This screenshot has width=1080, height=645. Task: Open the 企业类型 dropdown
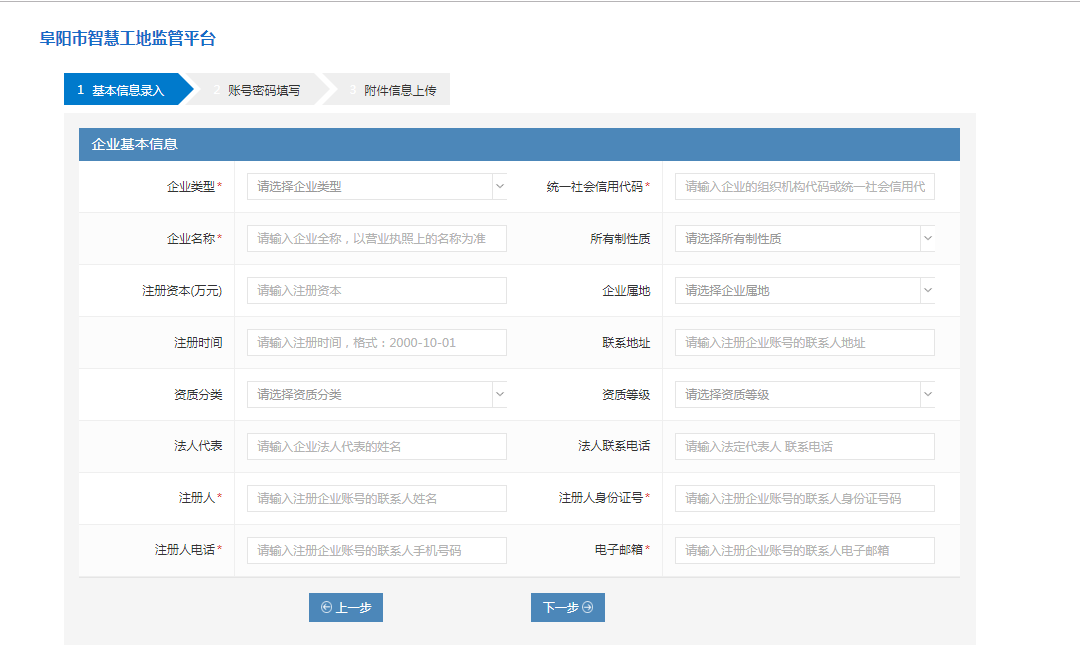coord(376,187)
